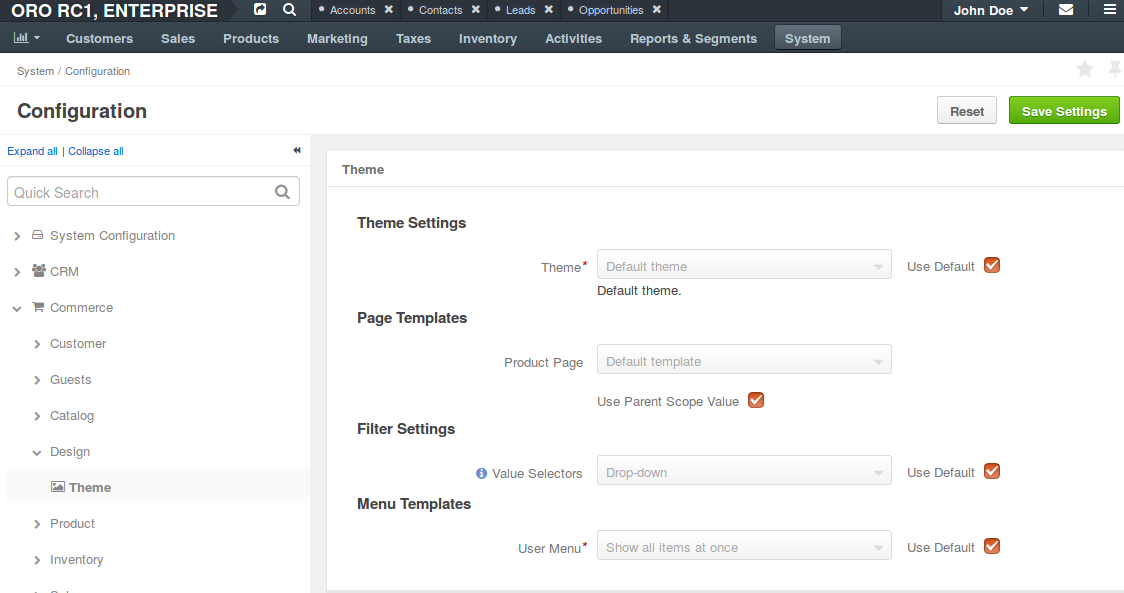Toggle Use Default for Value Selectors

click(x=992, y=471)
